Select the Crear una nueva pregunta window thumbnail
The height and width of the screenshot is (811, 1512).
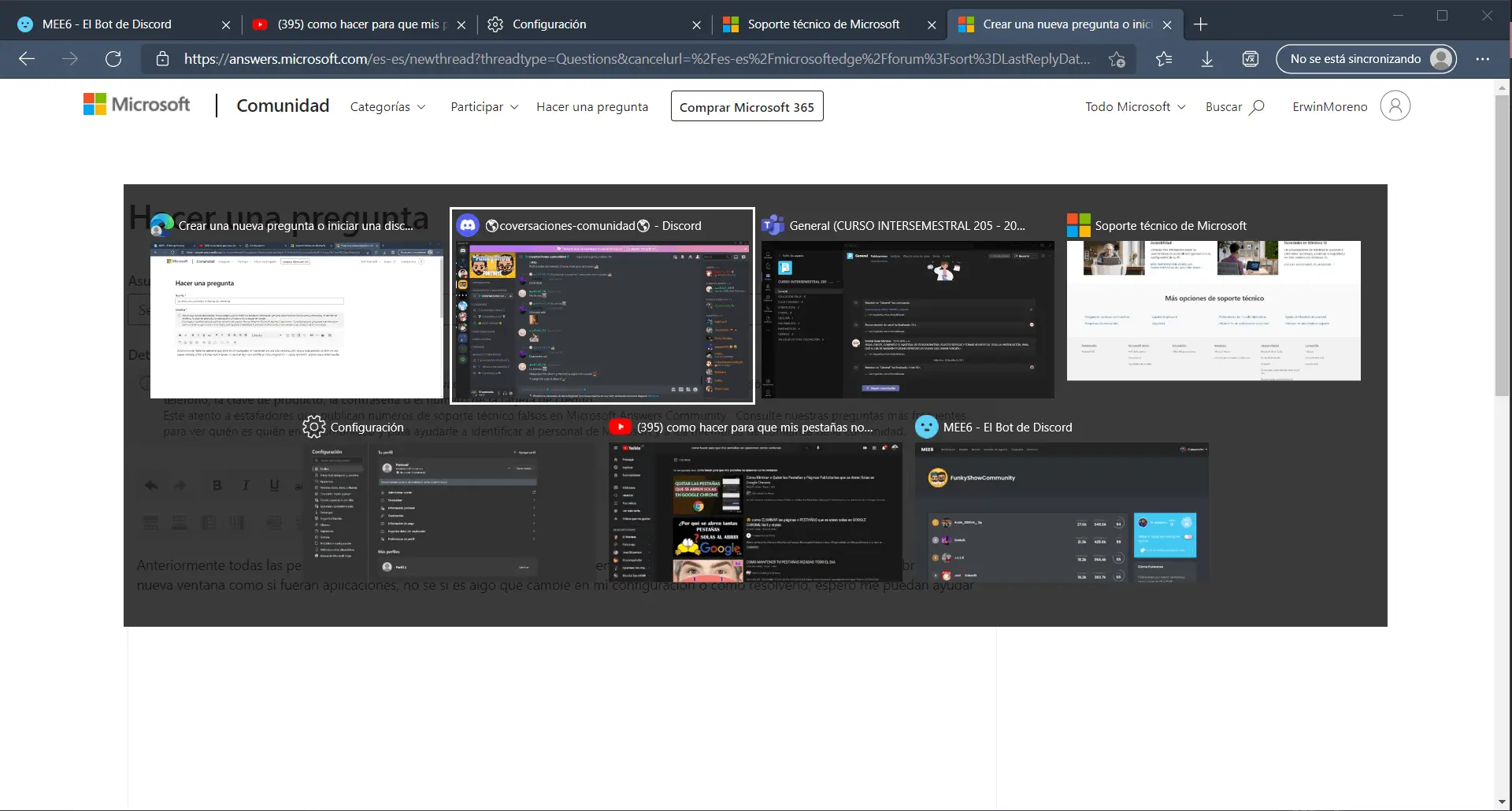pos(296,320)
